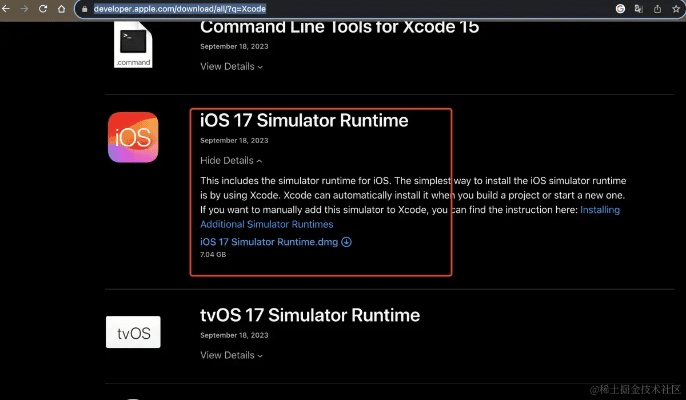Click the browser forward arrow

tap(25, 8)
